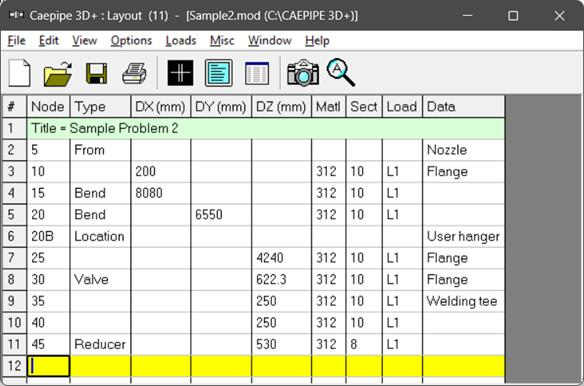Viewport: 584px width, 386px height.
Task: Open the Misc menu
Action: tap(222, 40)
